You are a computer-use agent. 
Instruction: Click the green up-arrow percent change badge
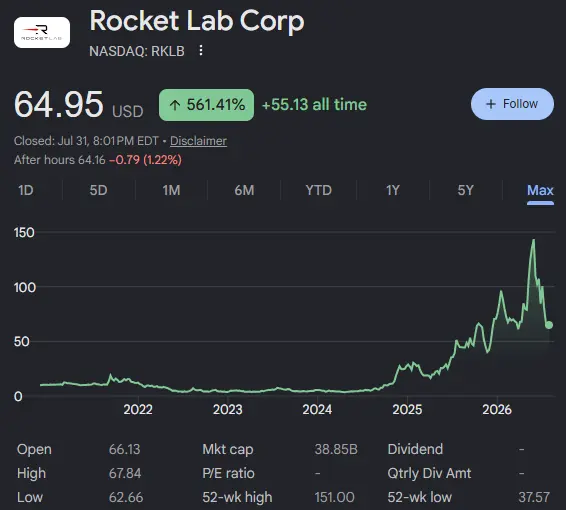point(206,105)
